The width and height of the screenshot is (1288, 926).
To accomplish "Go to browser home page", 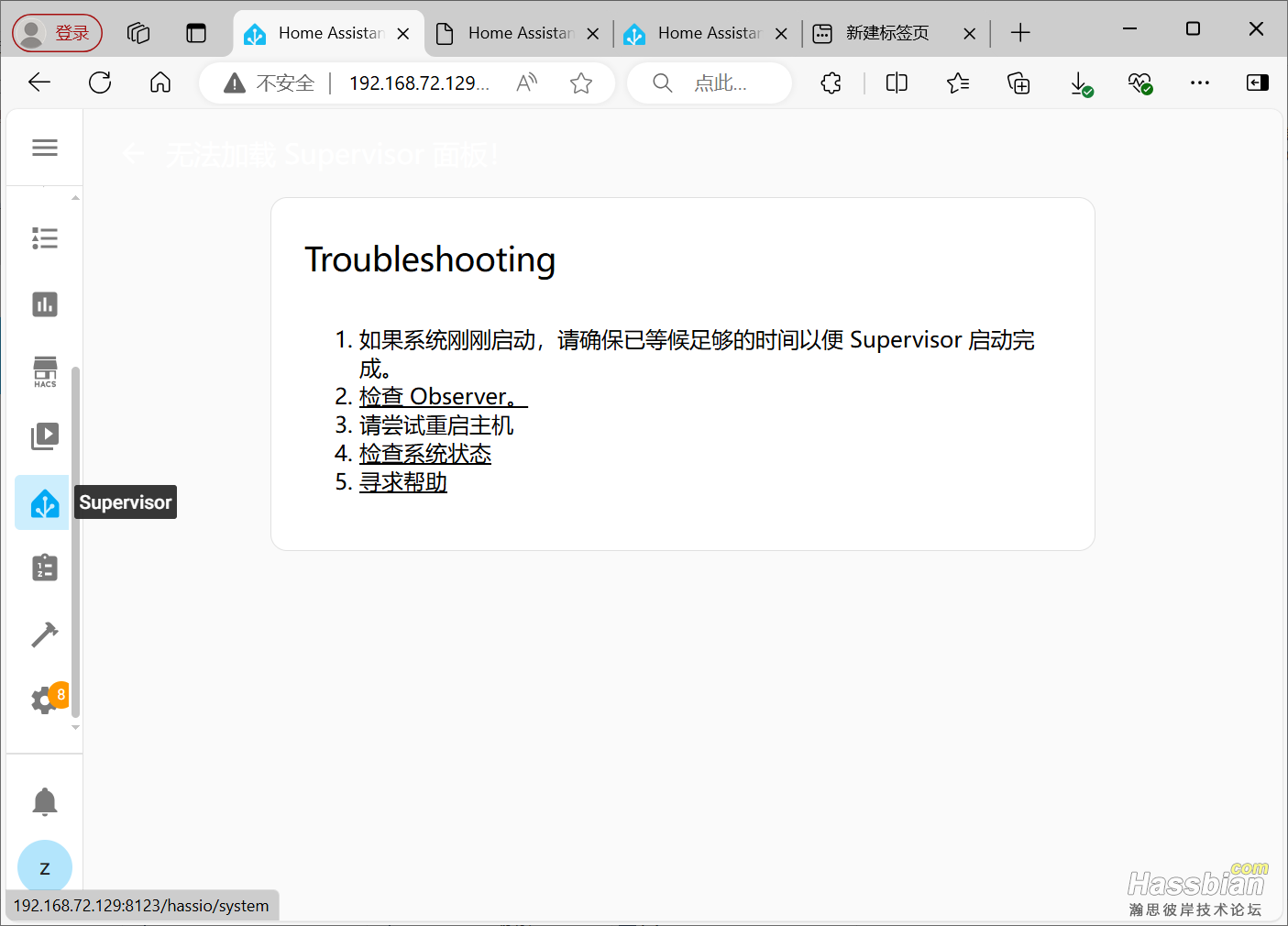I will 160,83.
